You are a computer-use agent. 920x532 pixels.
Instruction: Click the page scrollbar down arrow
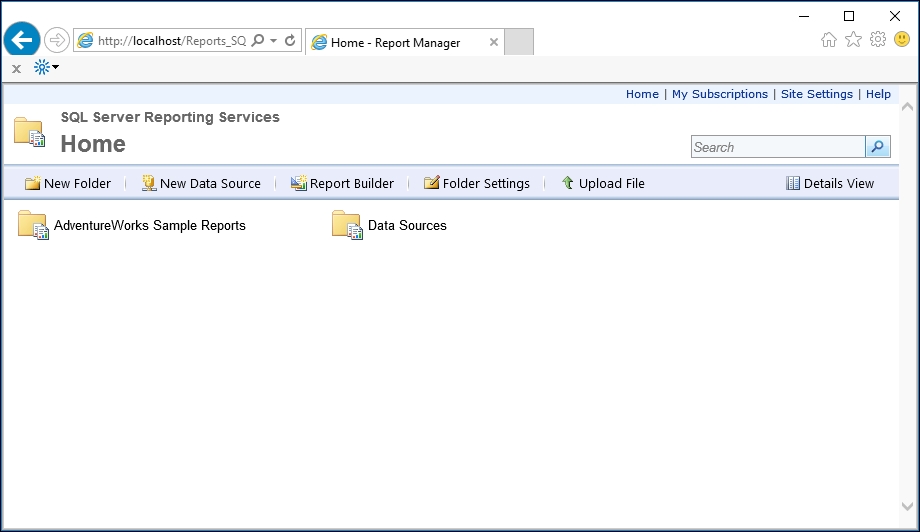click(907, 506)
